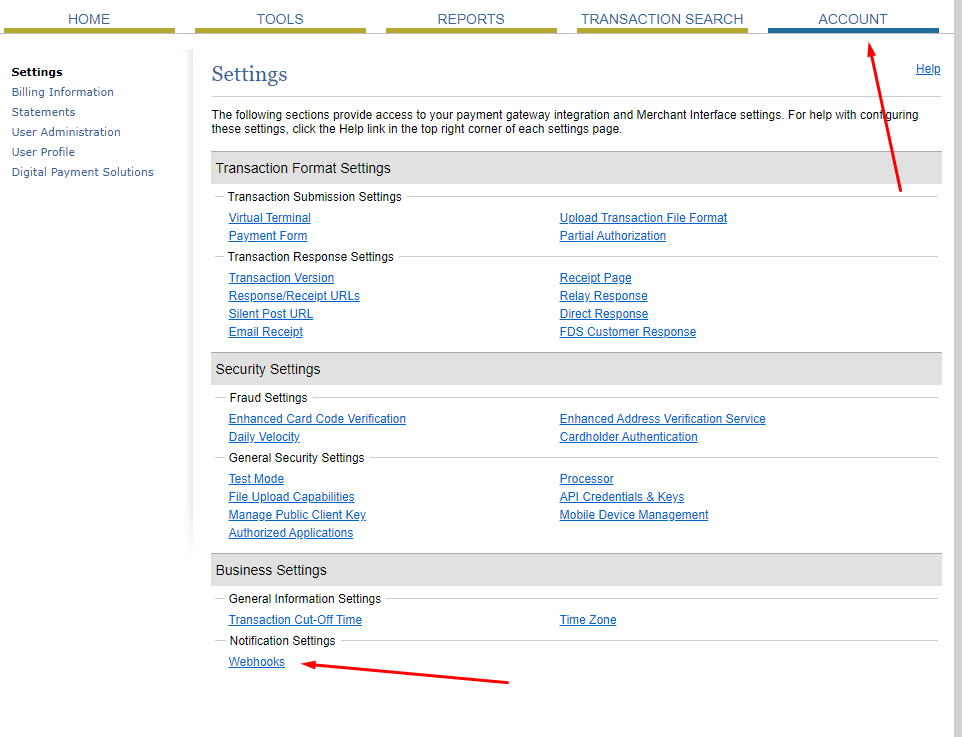Select Statements from the sidebar
The height and width of the screenshot is (737, 962).
43,112
